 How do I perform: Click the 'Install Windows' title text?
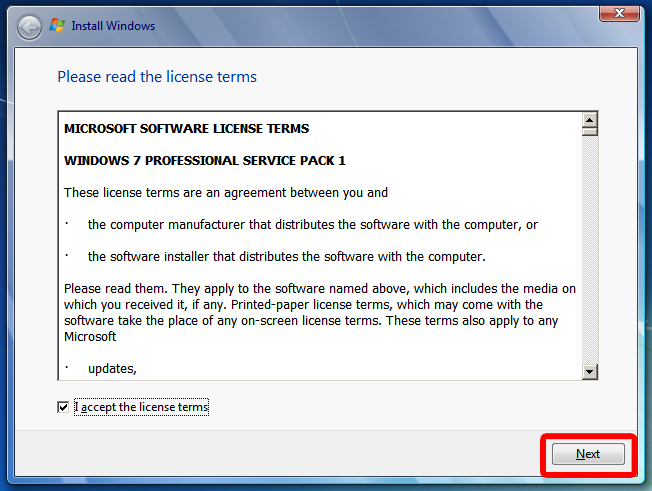(x=113, y=26)
